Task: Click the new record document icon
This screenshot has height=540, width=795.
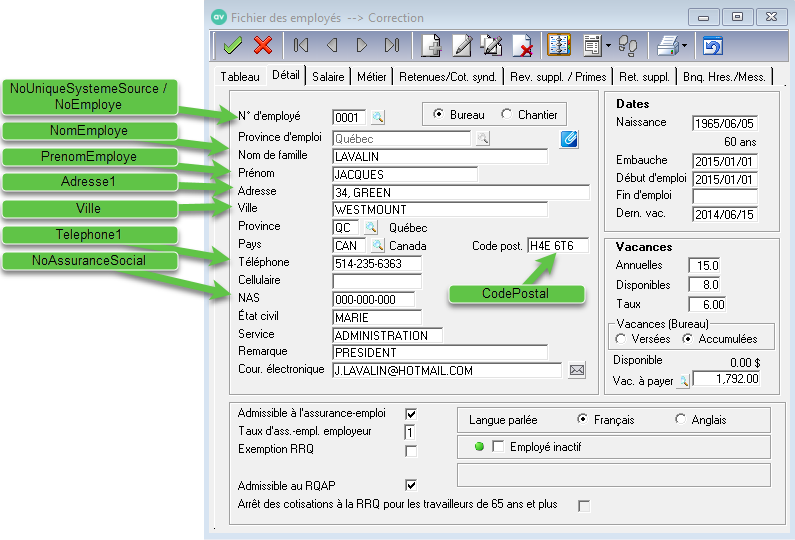Action: click(432, 45)
